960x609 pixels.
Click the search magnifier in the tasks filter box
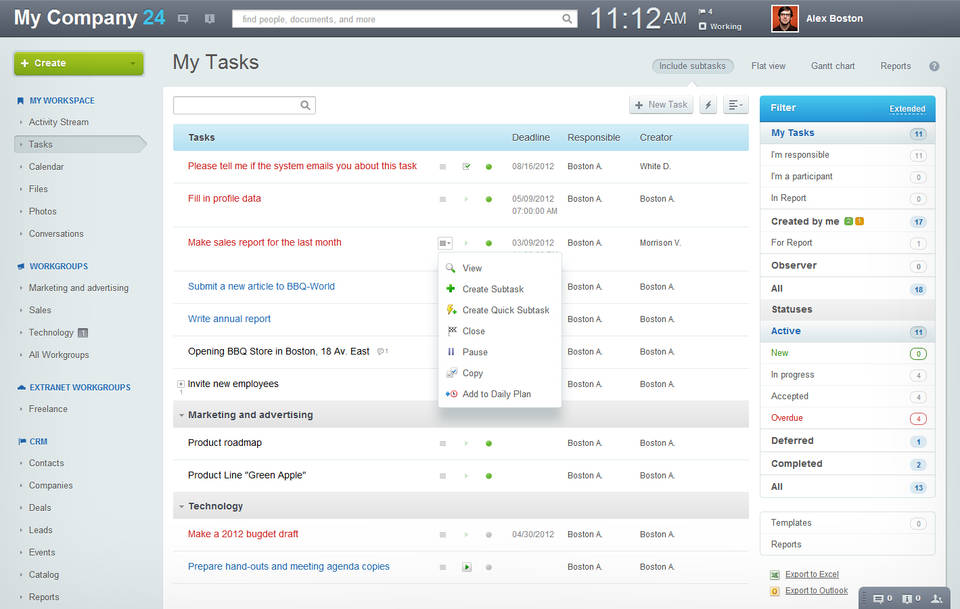(306, 105)
